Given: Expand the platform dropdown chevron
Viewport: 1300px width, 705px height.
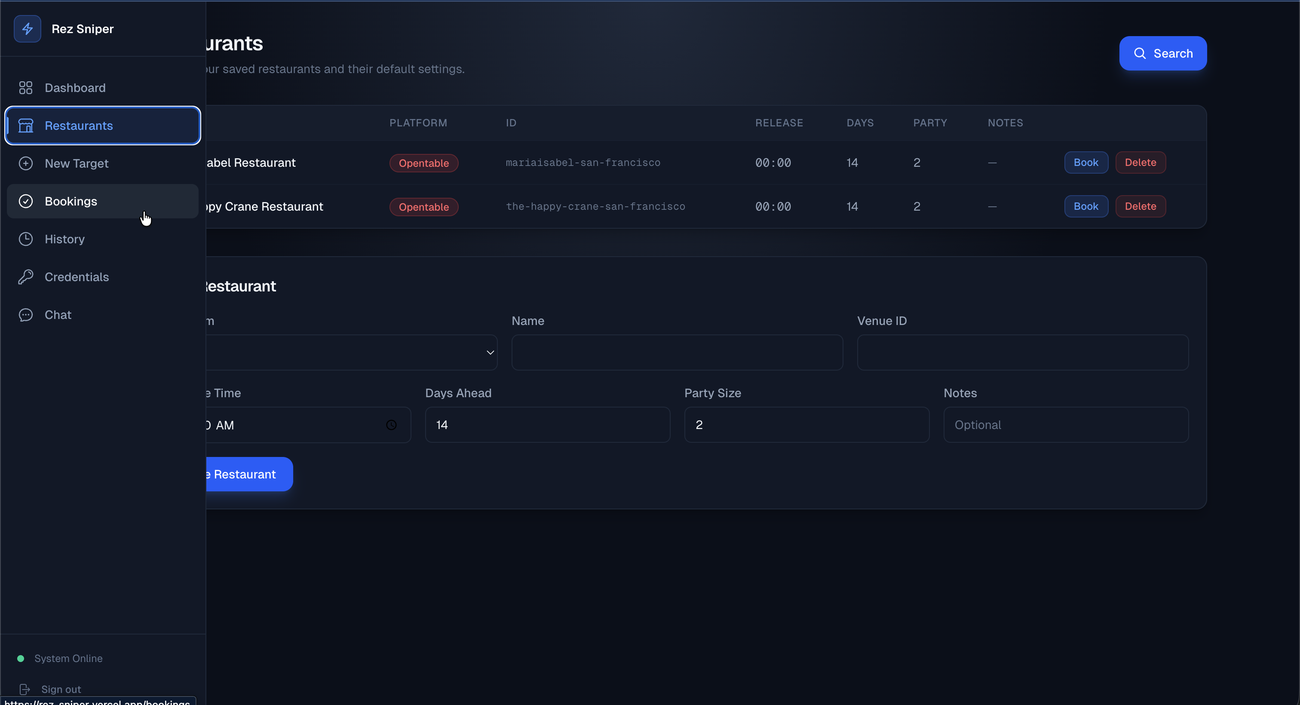Looking at the screenshot, I should pyautogui.click(x=490, y=353).
